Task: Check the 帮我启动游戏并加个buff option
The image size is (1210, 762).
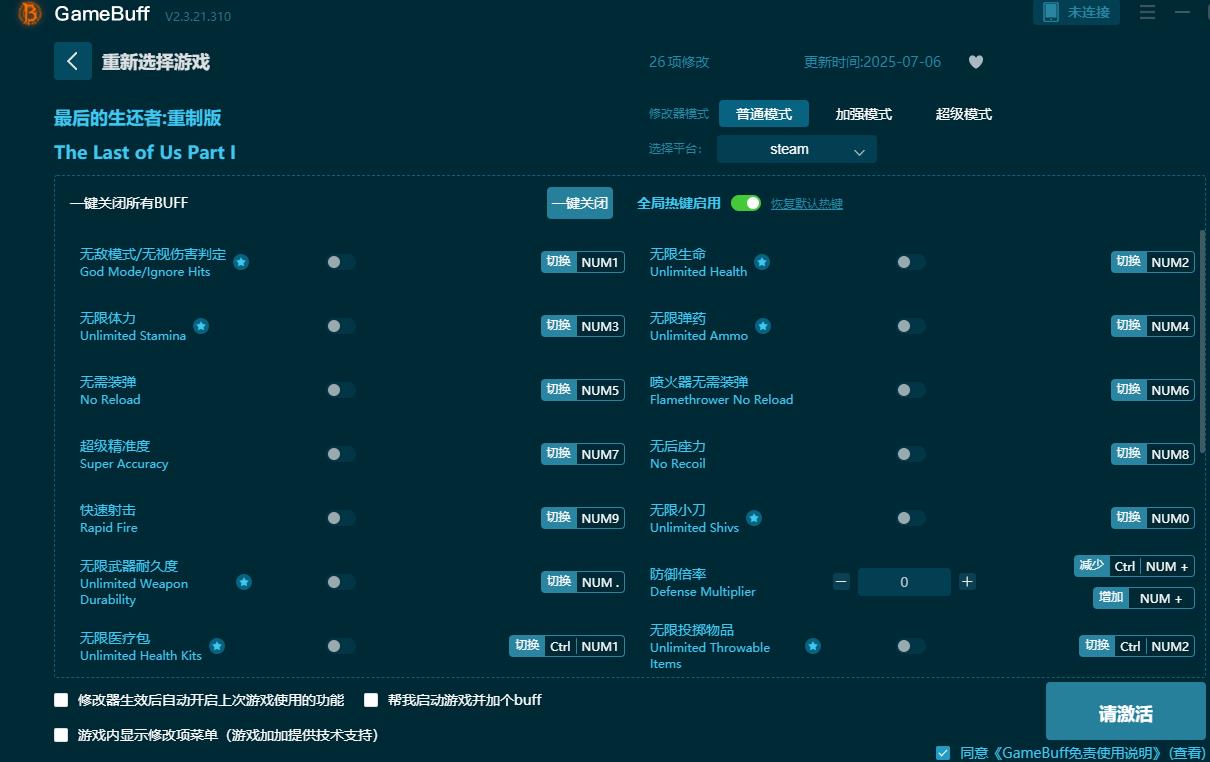Action: pos(370,700)
